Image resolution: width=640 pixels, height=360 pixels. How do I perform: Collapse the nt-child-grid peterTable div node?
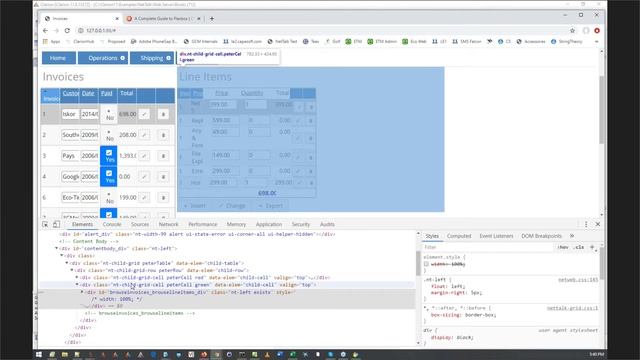click(x=67, y=263)
